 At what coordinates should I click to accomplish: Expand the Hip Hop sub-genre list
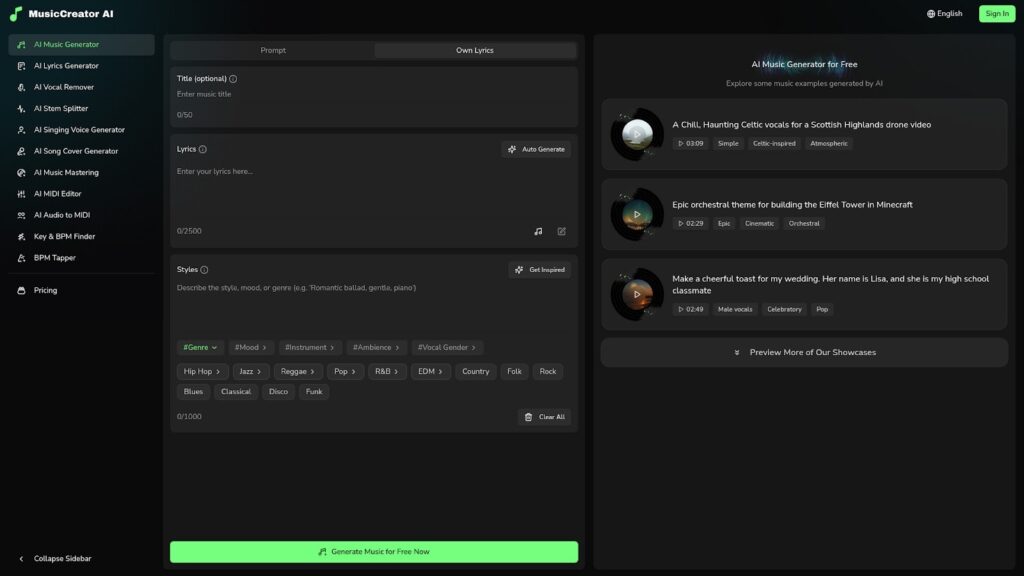201,372
